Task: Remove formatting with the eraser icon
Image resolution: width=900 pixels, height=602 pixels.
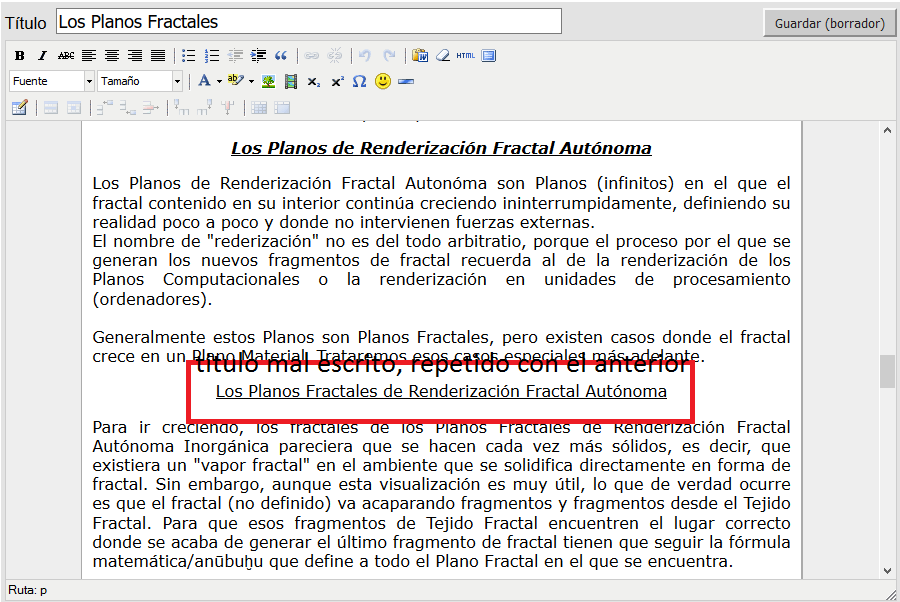Action: tap(443, 56)
